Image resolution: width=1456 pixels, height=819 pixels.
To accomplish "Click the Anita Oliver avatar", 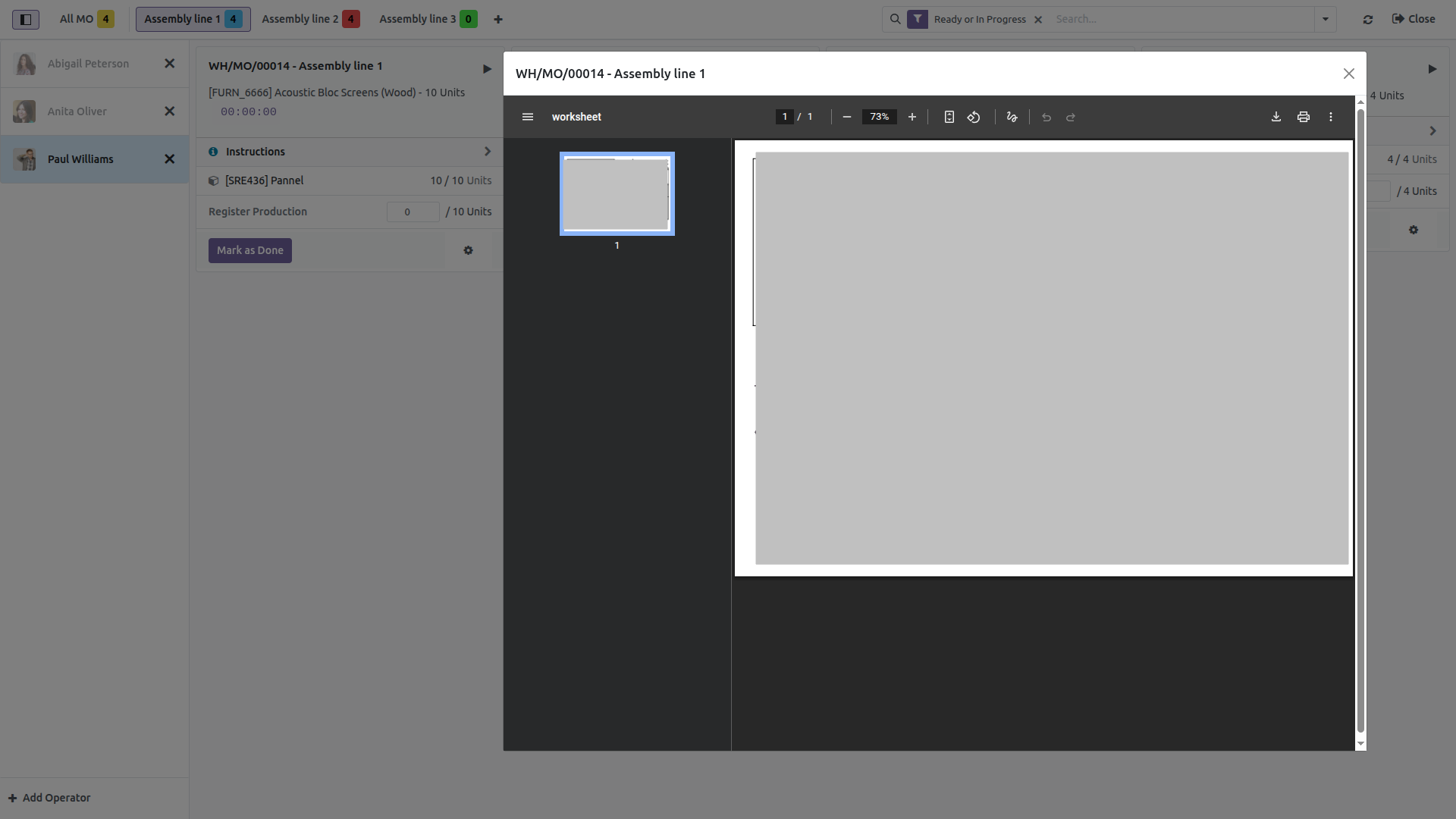I will pyautogui.click(x=25, y=111).
